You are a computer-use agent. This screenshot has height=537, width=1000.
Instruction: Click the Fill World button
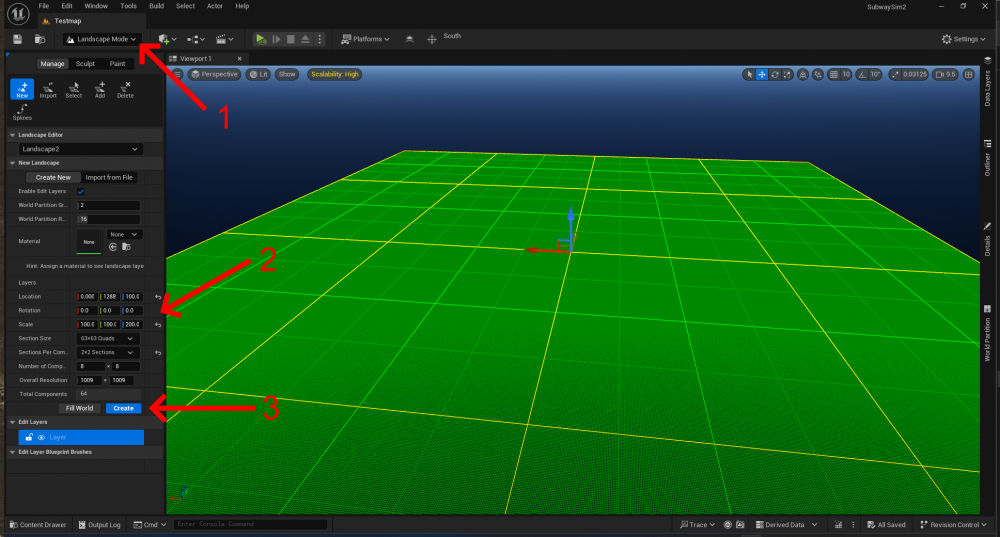click(79, 408)
